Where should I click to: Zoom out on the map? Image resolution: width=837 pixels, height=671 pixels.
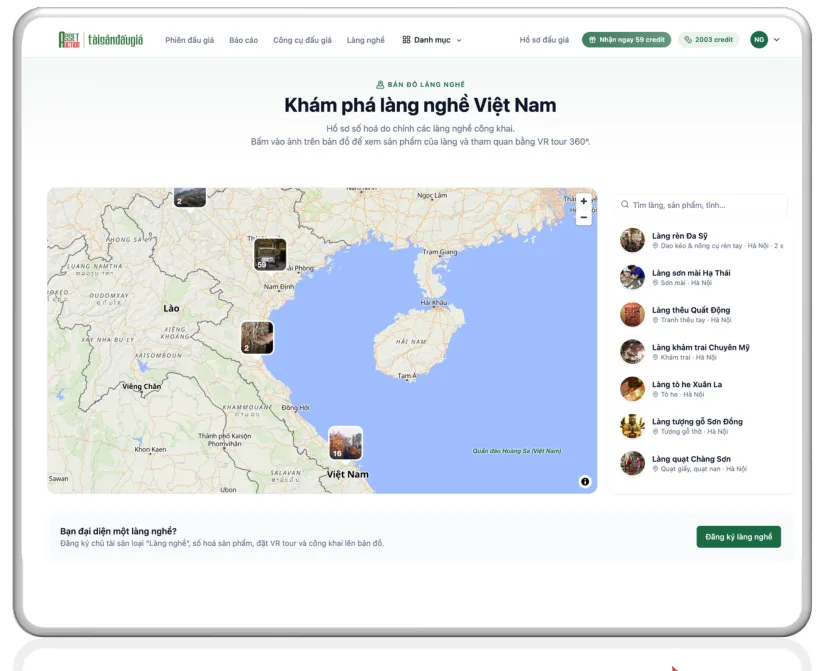583,217
